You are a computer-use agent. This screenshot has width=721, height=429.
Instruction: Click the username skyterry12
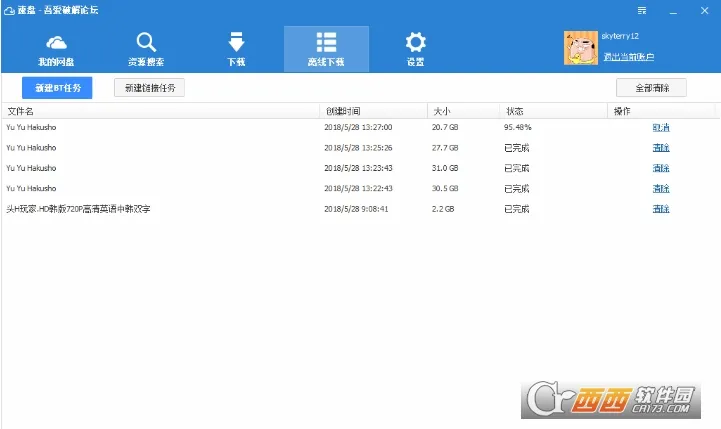620,36
